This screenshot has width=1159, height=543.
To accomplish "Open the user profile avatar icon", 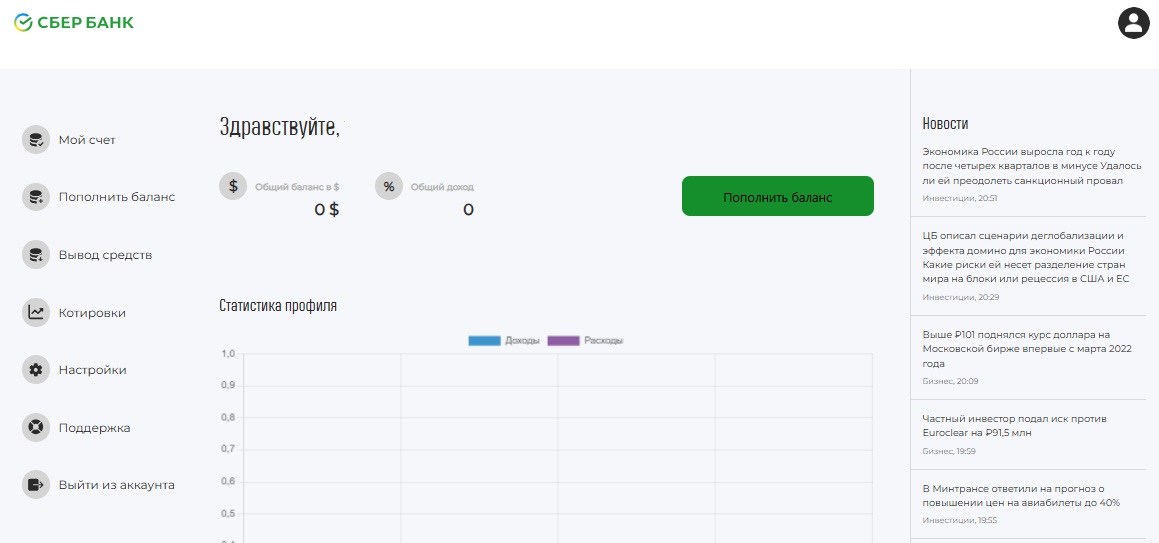I will [x=1134, y=23].
